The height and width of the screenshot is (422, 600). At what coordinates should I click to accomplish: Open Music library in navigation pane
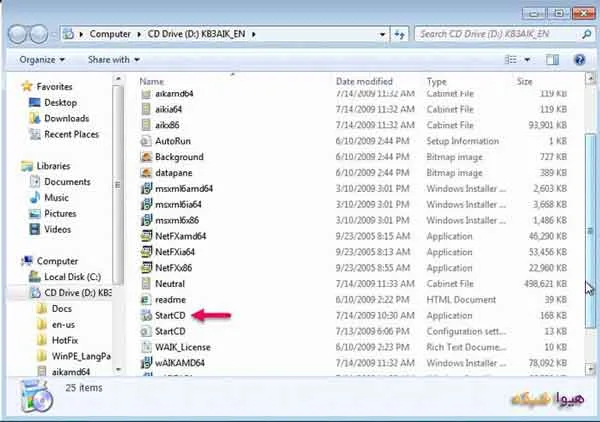point(56,198)
